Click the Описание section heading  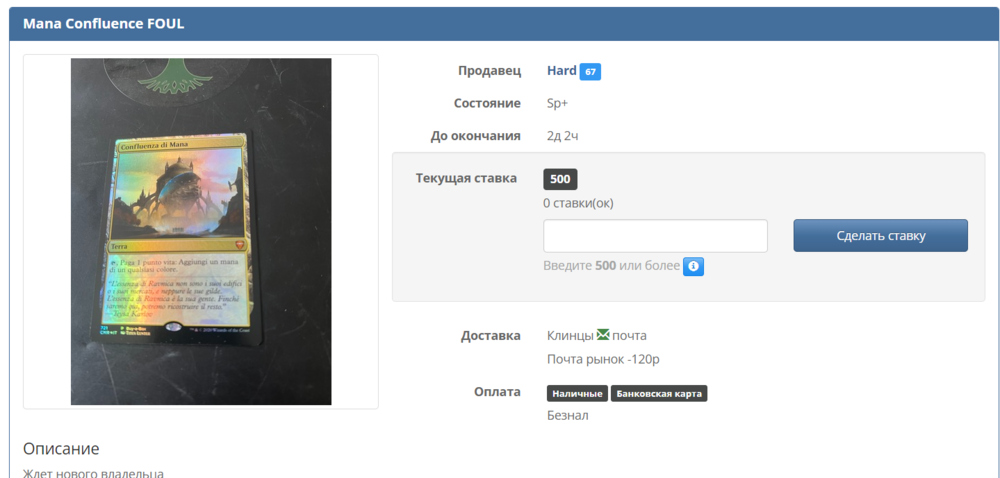pos(61,449)
